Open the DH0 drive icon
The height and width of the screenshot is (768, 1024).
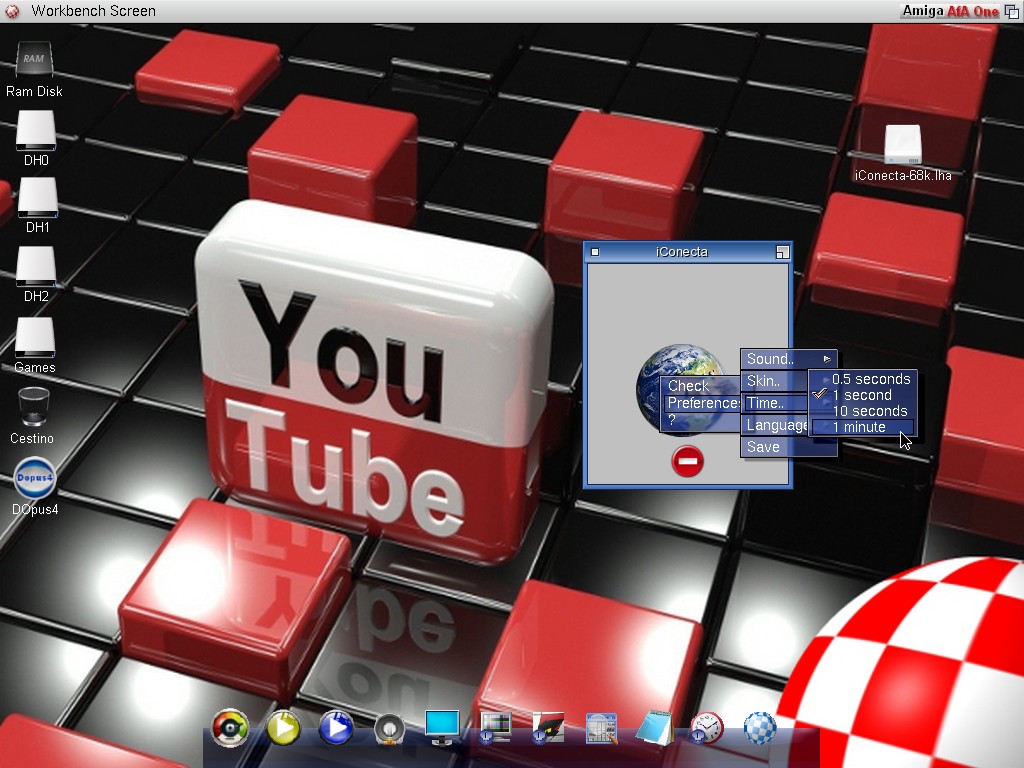(x=36, y=132)
